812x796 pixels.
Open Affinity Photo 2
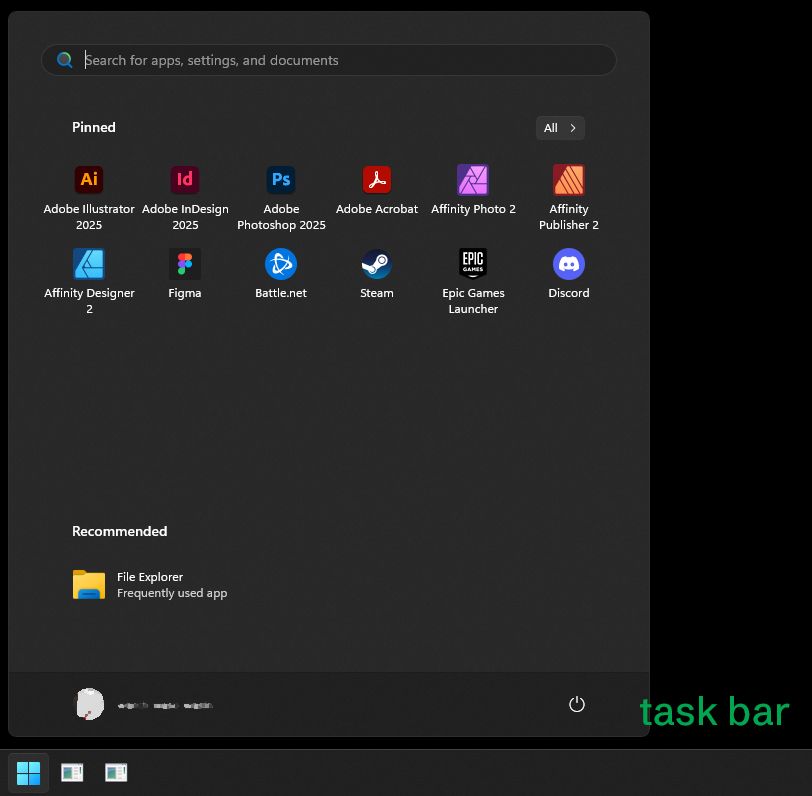pyautogui.click(x=473, y=191)
